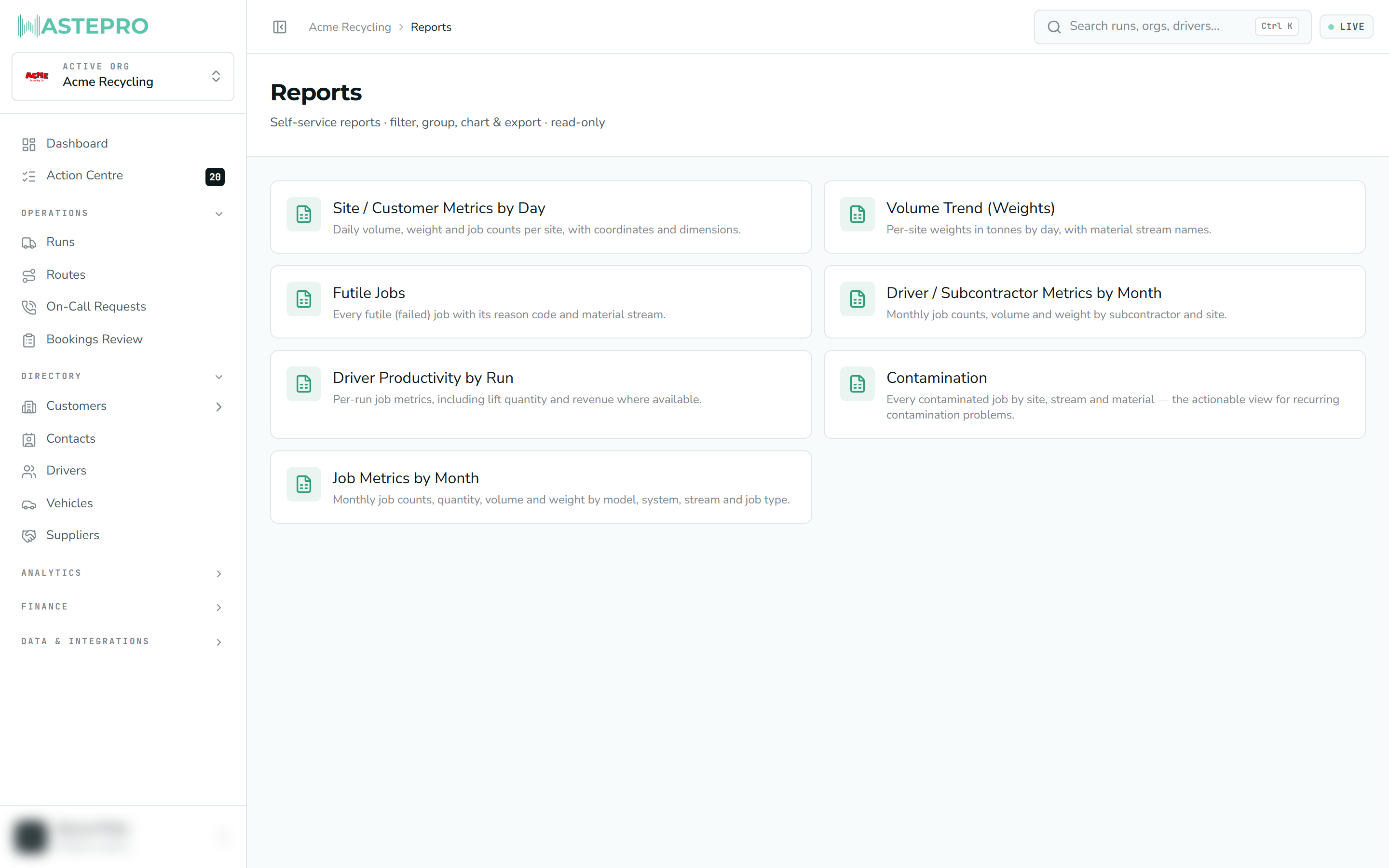Click the Dashboard grid icon
Screen dimensions: 1389x868
click(29, 144)
